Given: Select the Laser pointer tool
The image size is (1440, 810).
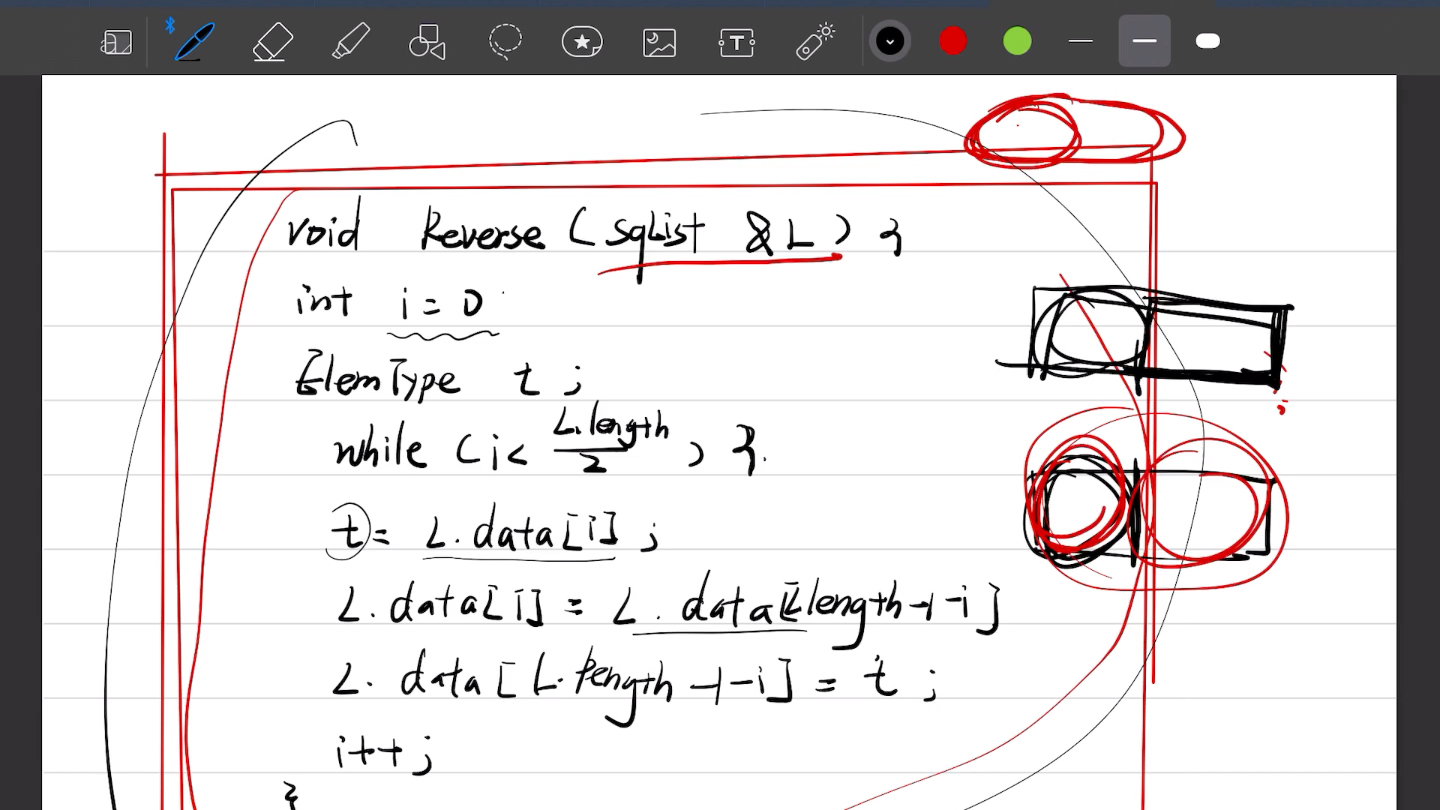Looking at the screenshot, I should point(816,42).
